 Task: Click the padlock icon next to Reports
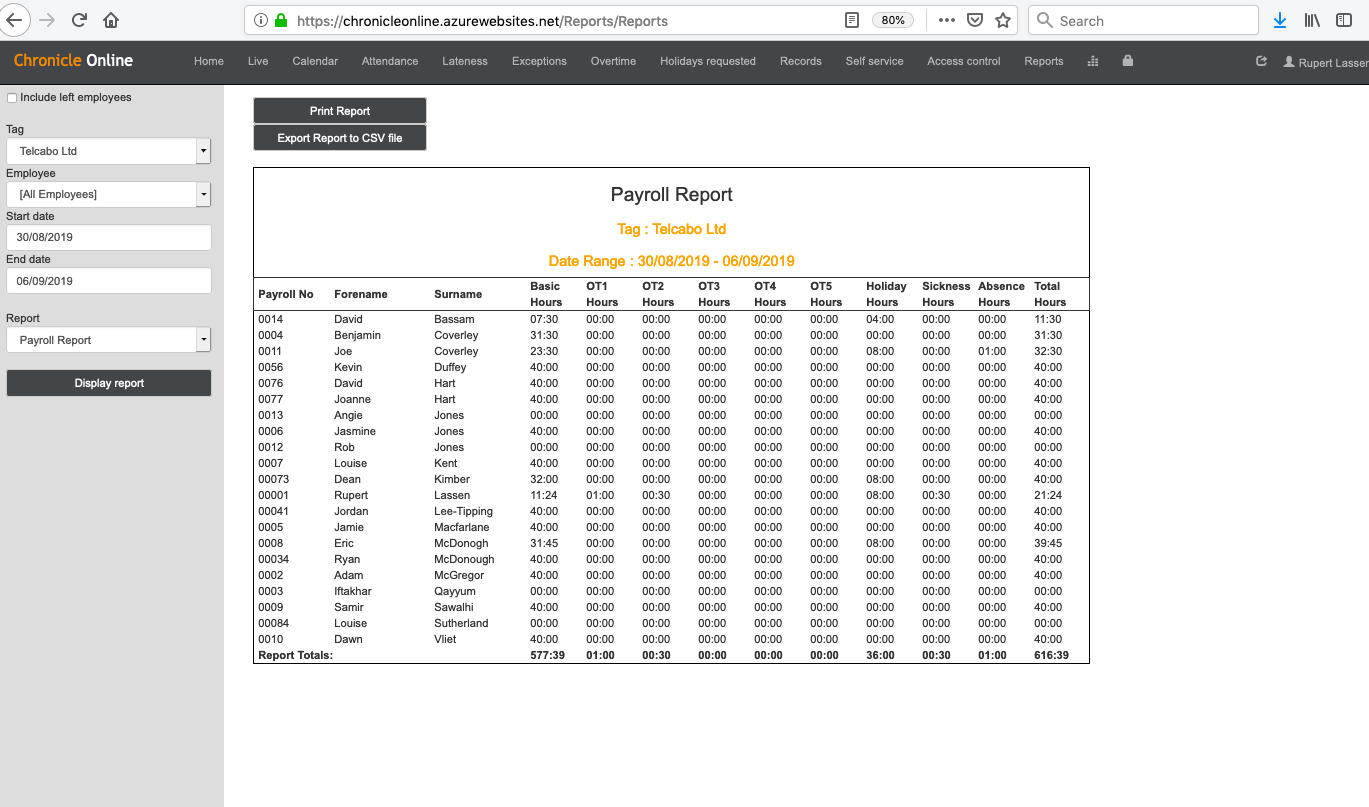tap(1127, 61)
